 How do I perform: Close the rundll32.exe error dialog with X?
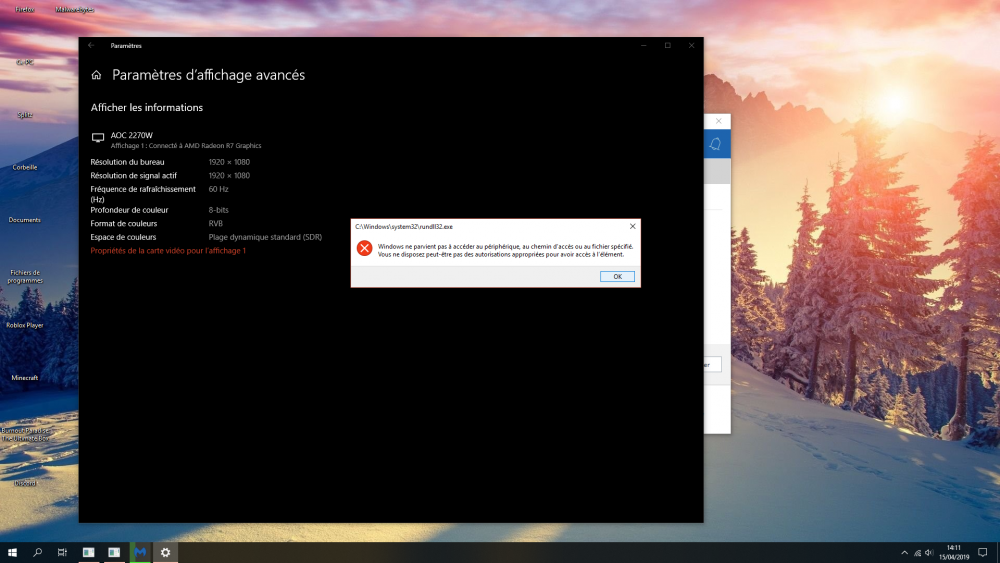[632, 227]
